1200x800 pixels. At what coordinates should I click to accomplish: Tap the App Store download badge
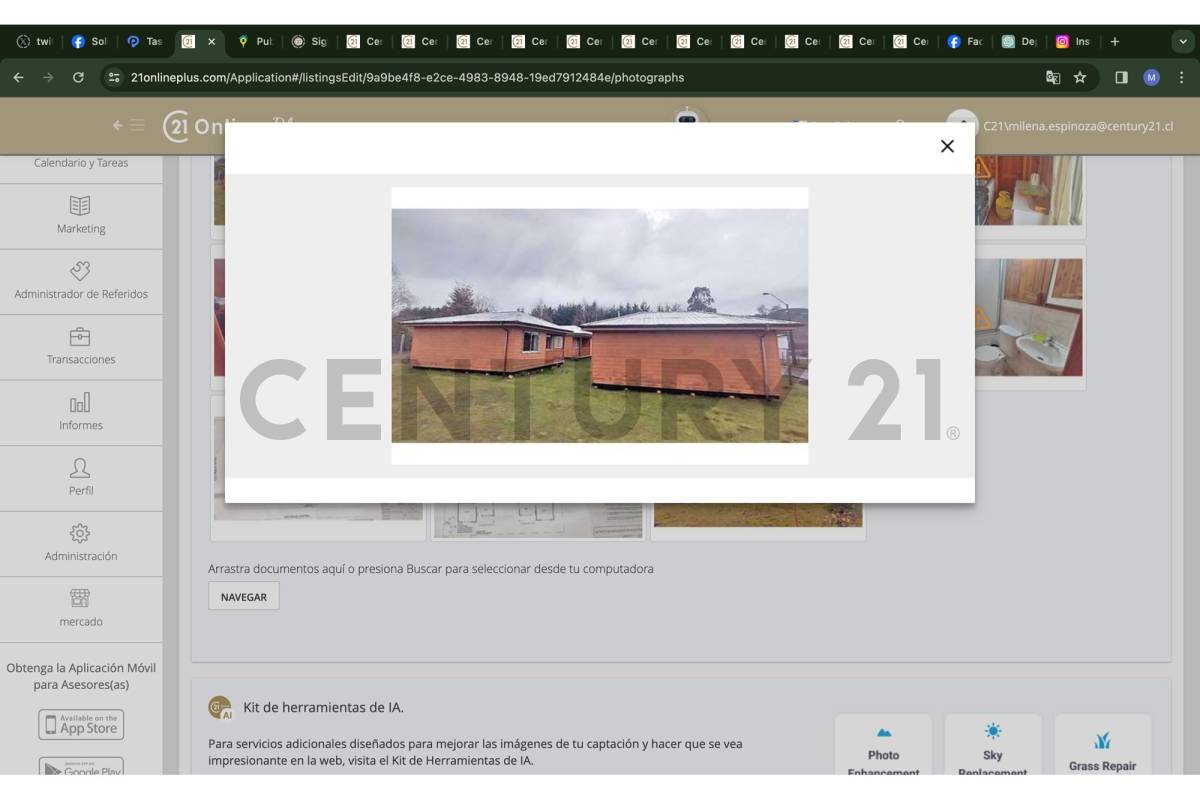[x=81, y=724]
